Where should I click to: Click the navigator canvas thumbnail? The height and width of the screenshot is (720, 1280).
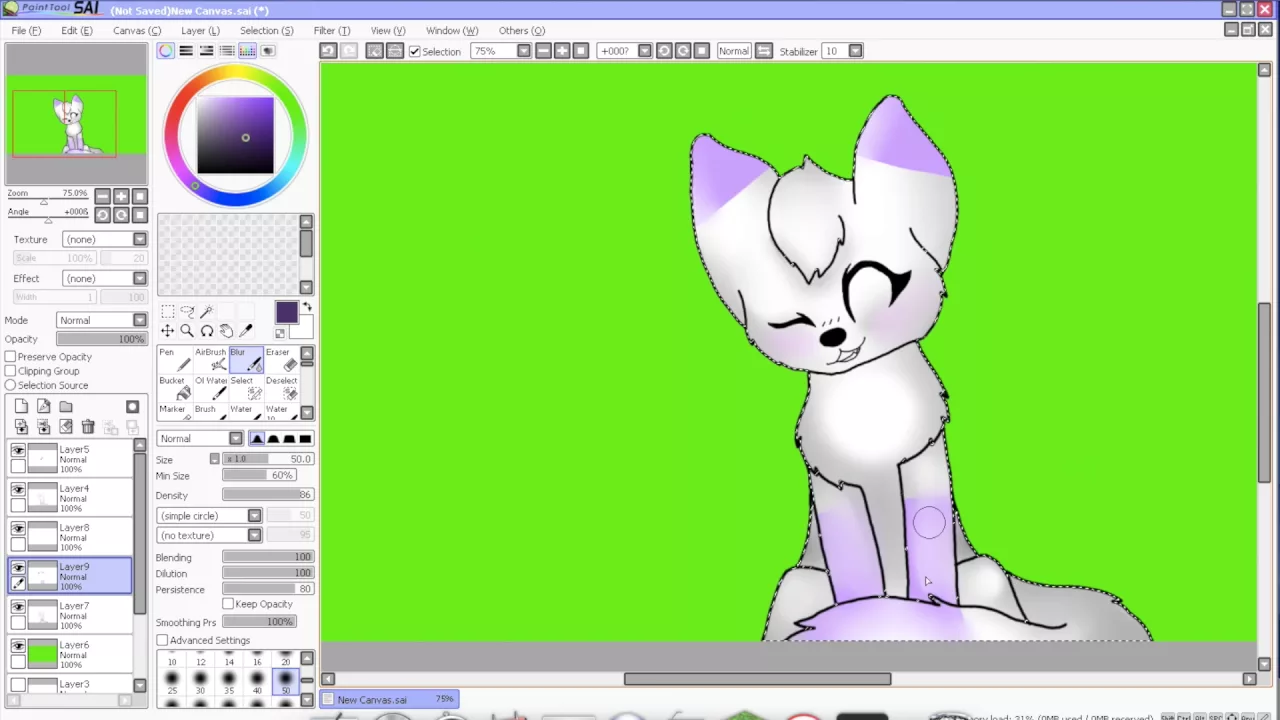coord(77,116)
